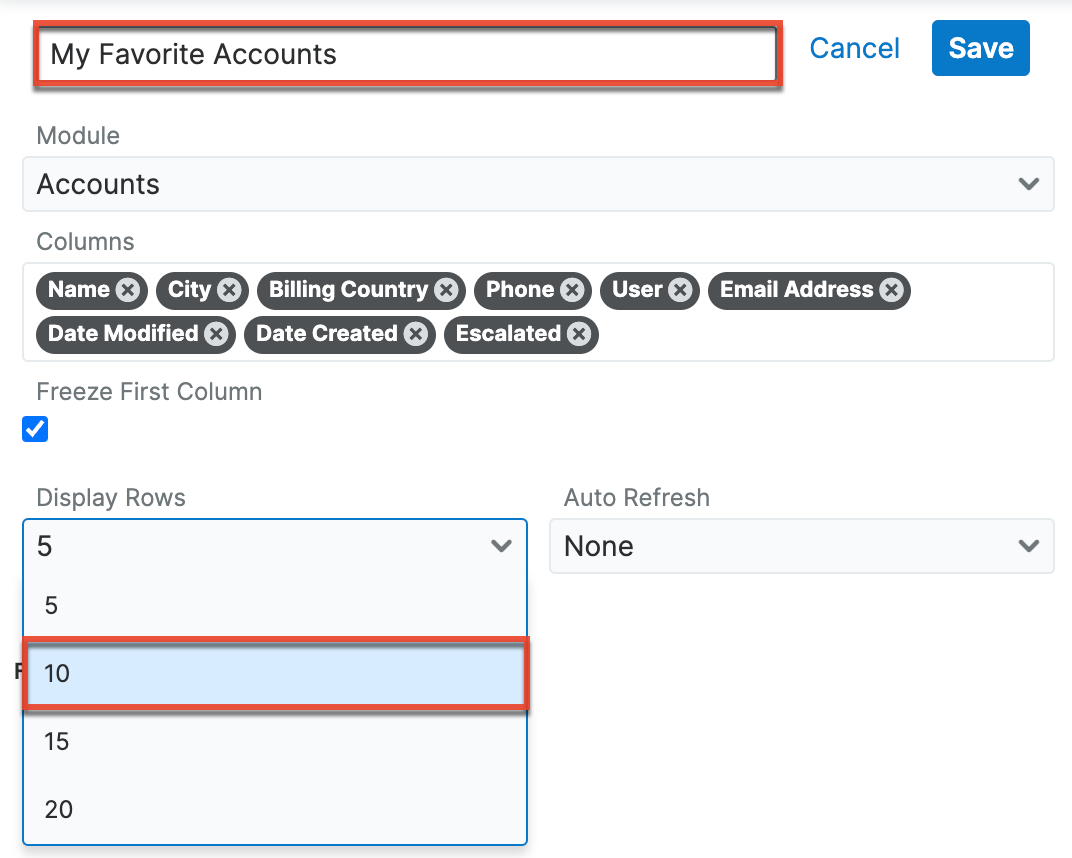Remove the Name column tag
1072x858 pixels.
click(x=128, y=290)
